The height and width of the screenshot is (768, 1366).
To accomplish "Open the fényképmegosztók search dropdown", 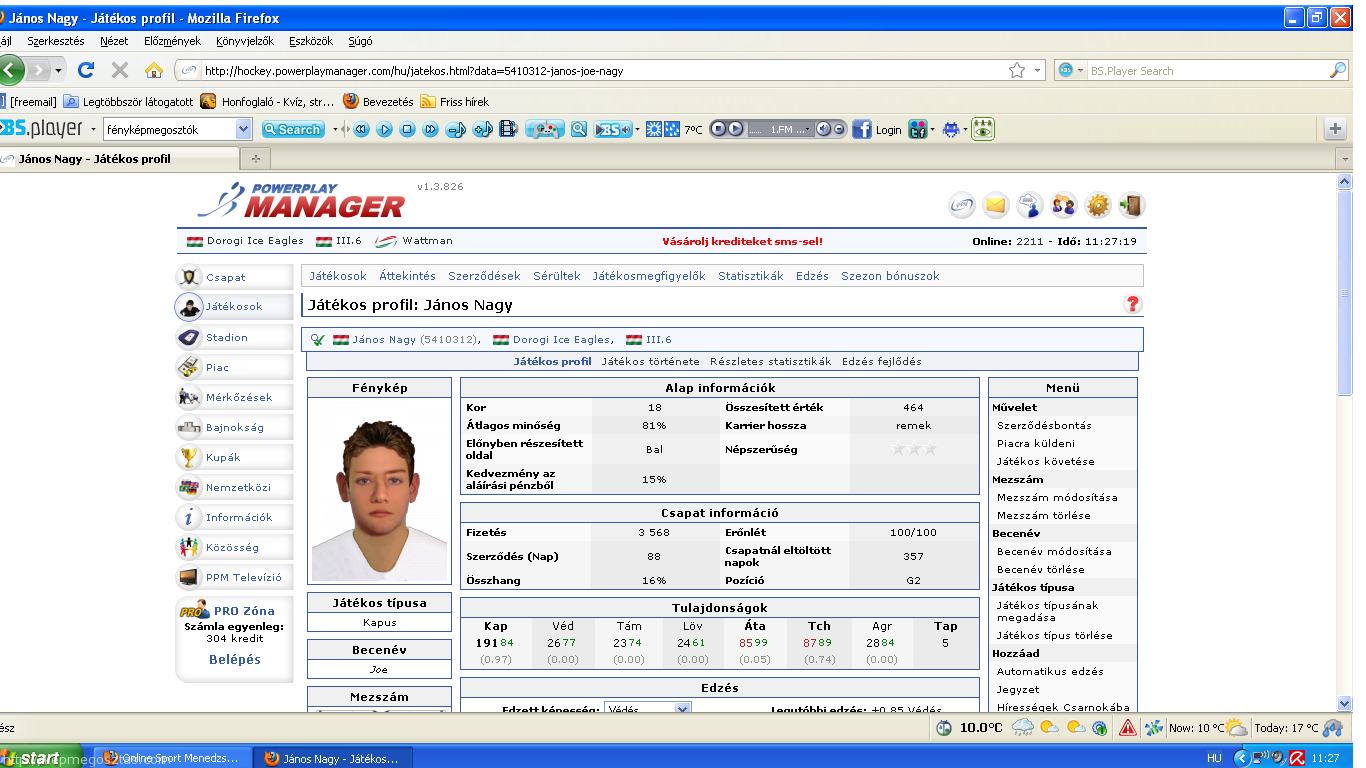I will point(244,129).
